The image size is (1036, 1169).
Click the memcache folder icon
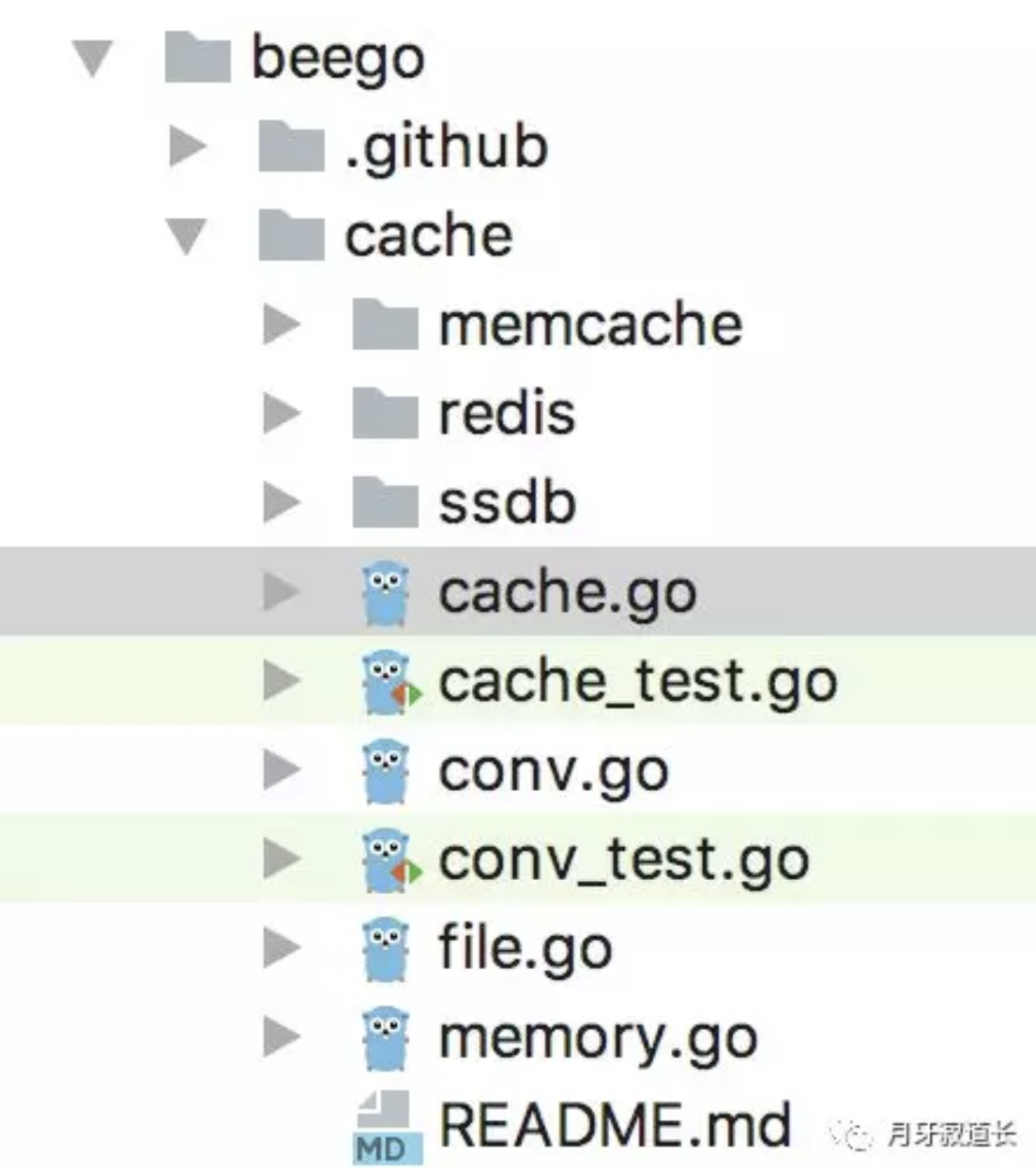[385, 325]
